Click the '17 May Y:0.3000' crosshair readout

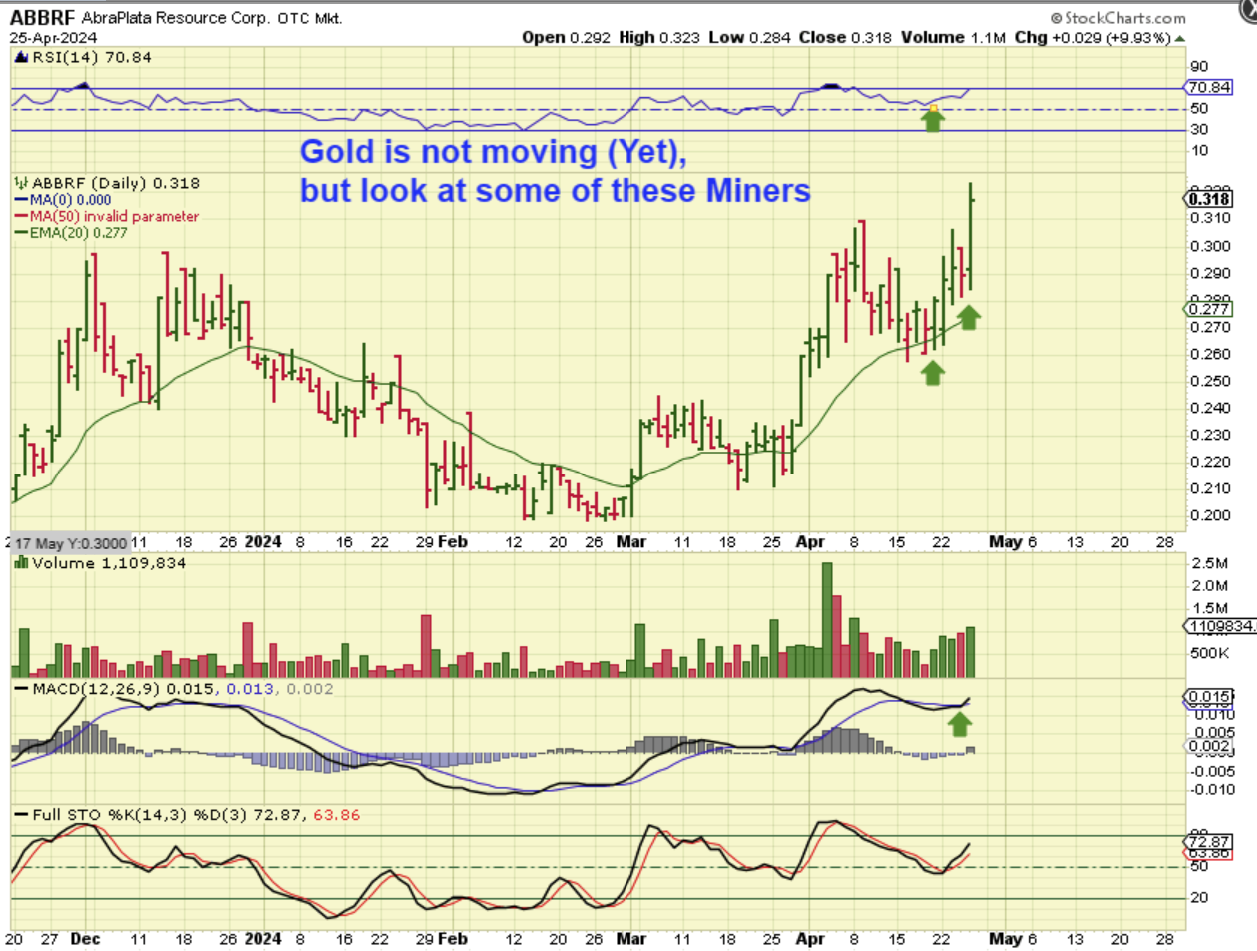[70, 542]
